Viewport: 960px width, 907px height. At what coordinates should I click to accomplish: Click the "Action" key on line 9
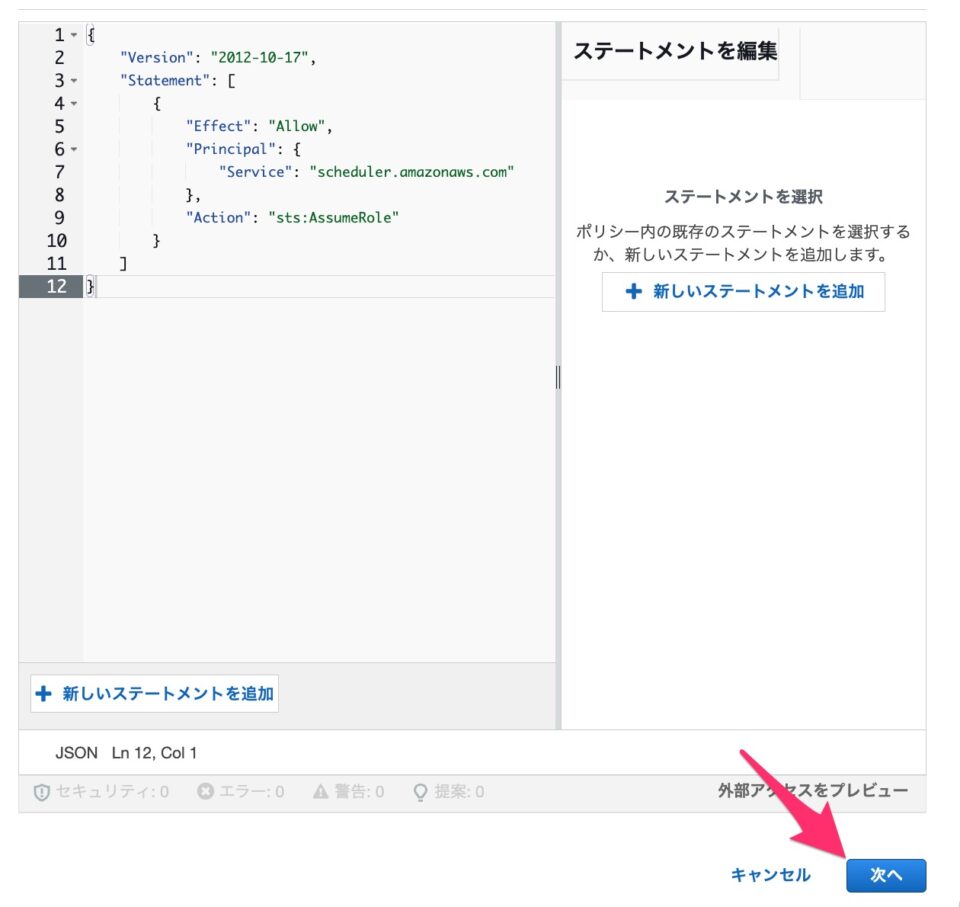[x=218, y=217]
